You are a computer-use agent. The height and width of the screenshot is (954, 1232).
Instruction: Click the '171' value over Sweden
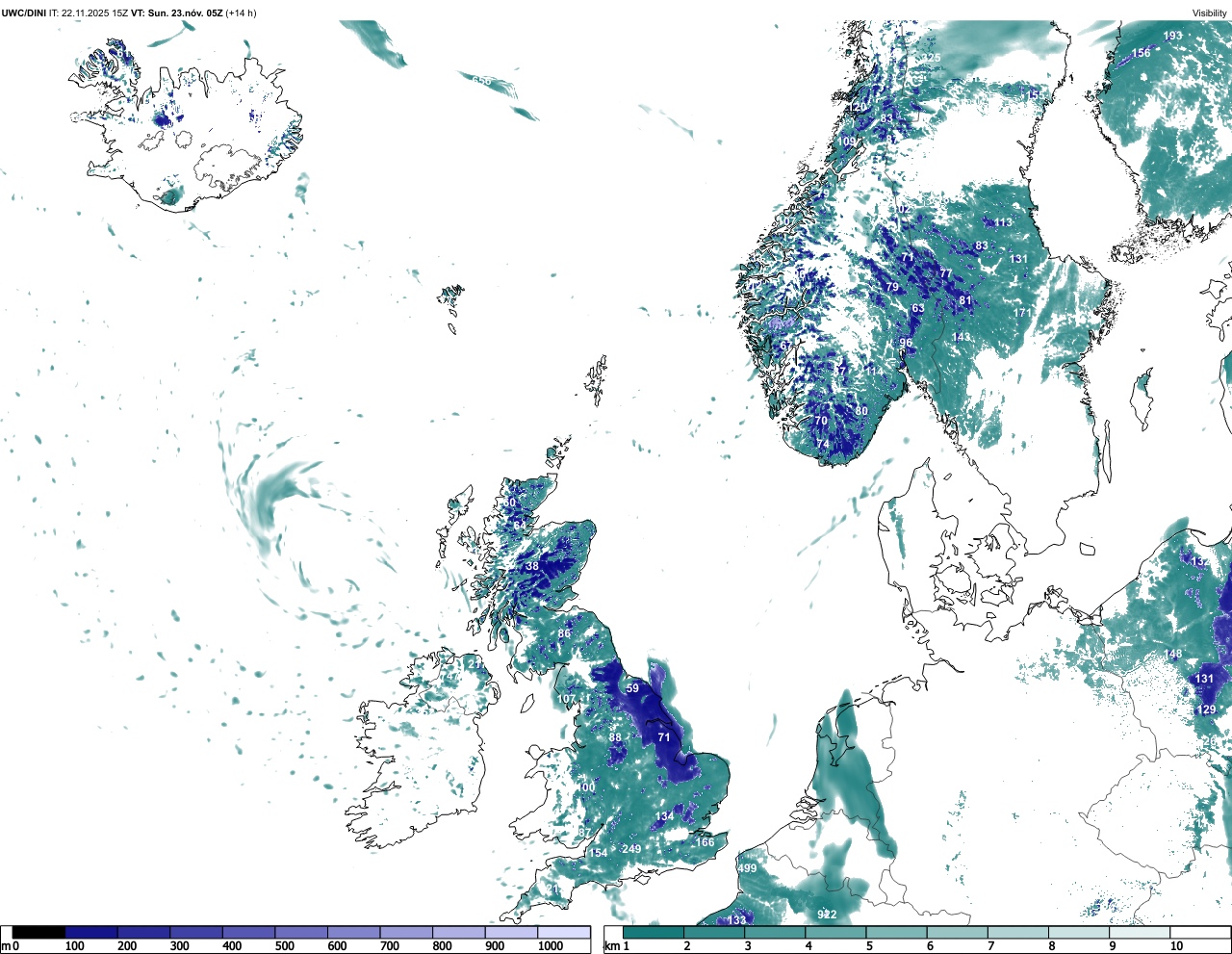(1022, 314)
